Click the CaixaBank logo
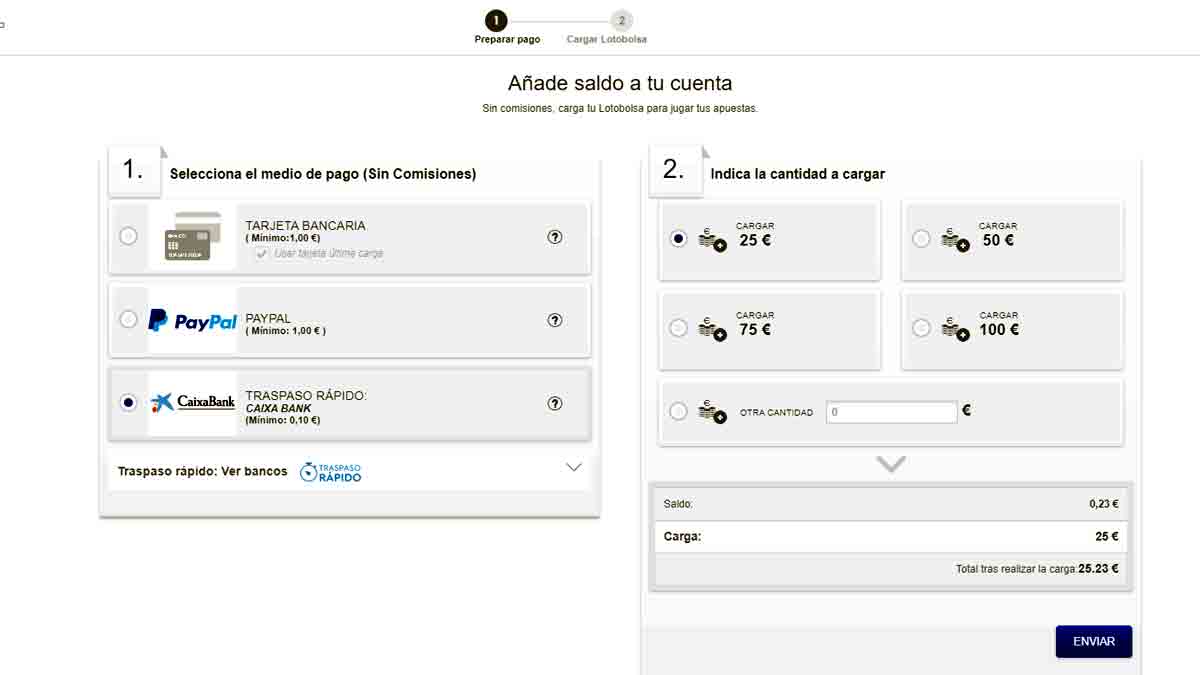Image resolution: width=1200 pixels, height=675 pixels. [192, 403]
